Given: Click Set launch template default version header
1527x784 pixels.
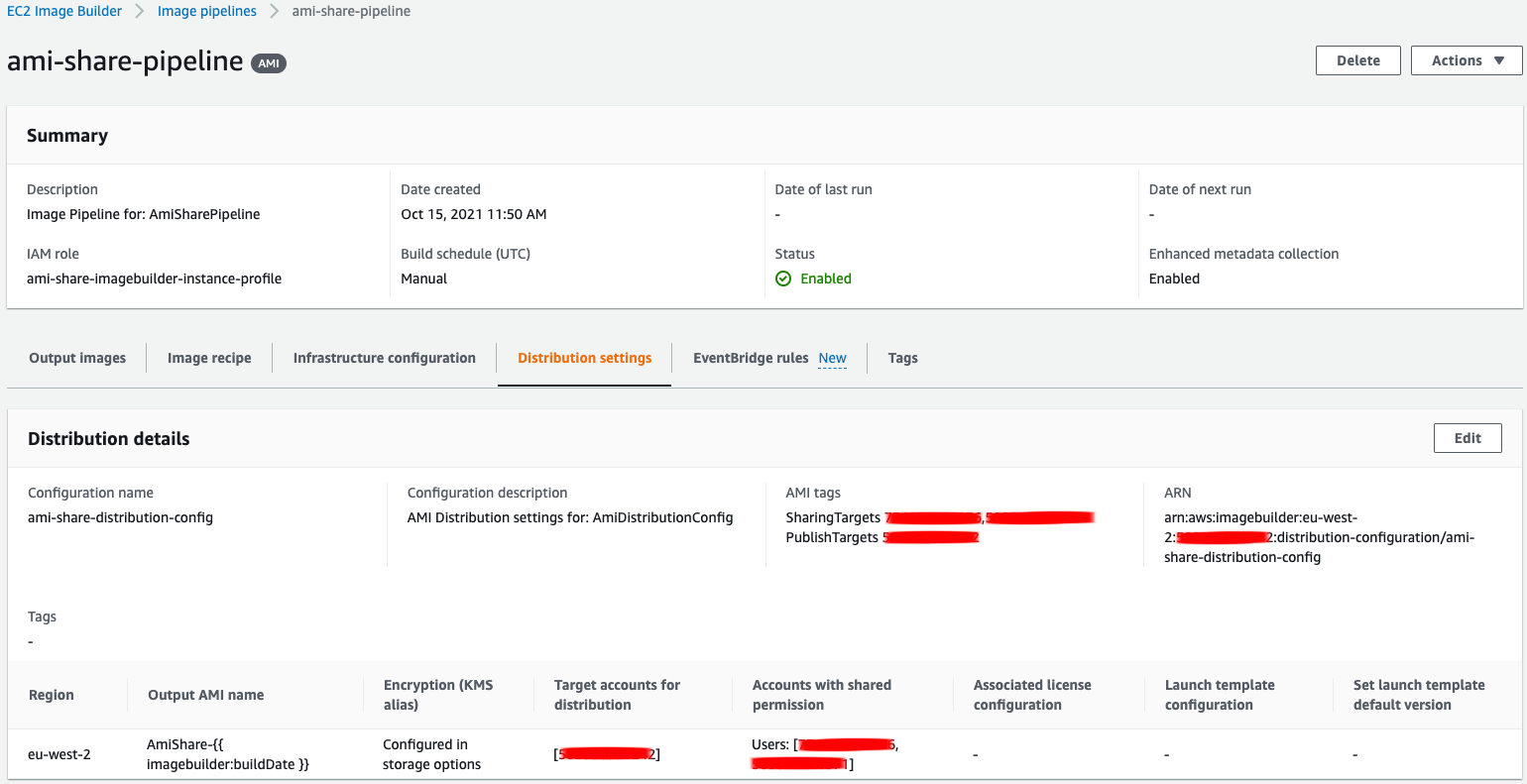Looking at the screenshot, I should pyautogui.click(x=1419, y=695).
